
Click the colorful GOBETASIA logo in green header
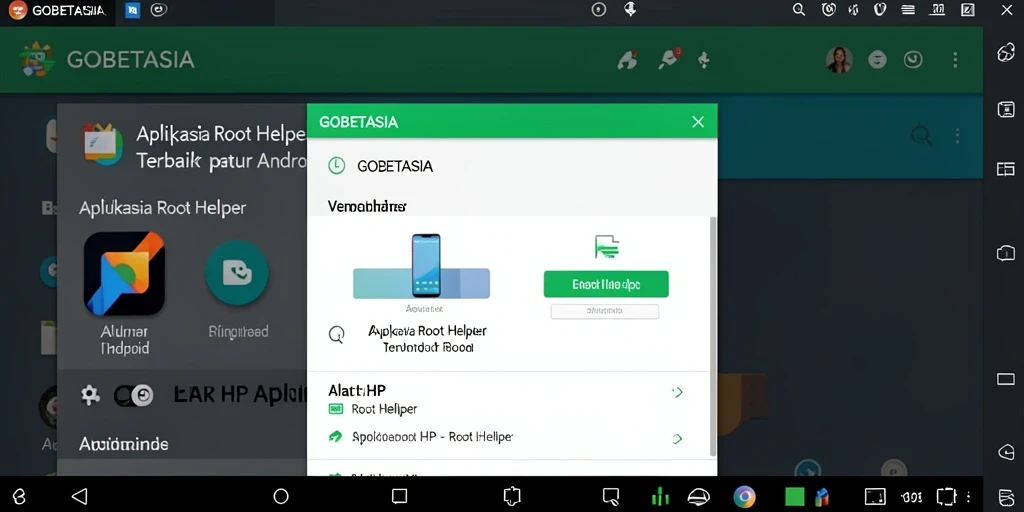pos(37,59)
